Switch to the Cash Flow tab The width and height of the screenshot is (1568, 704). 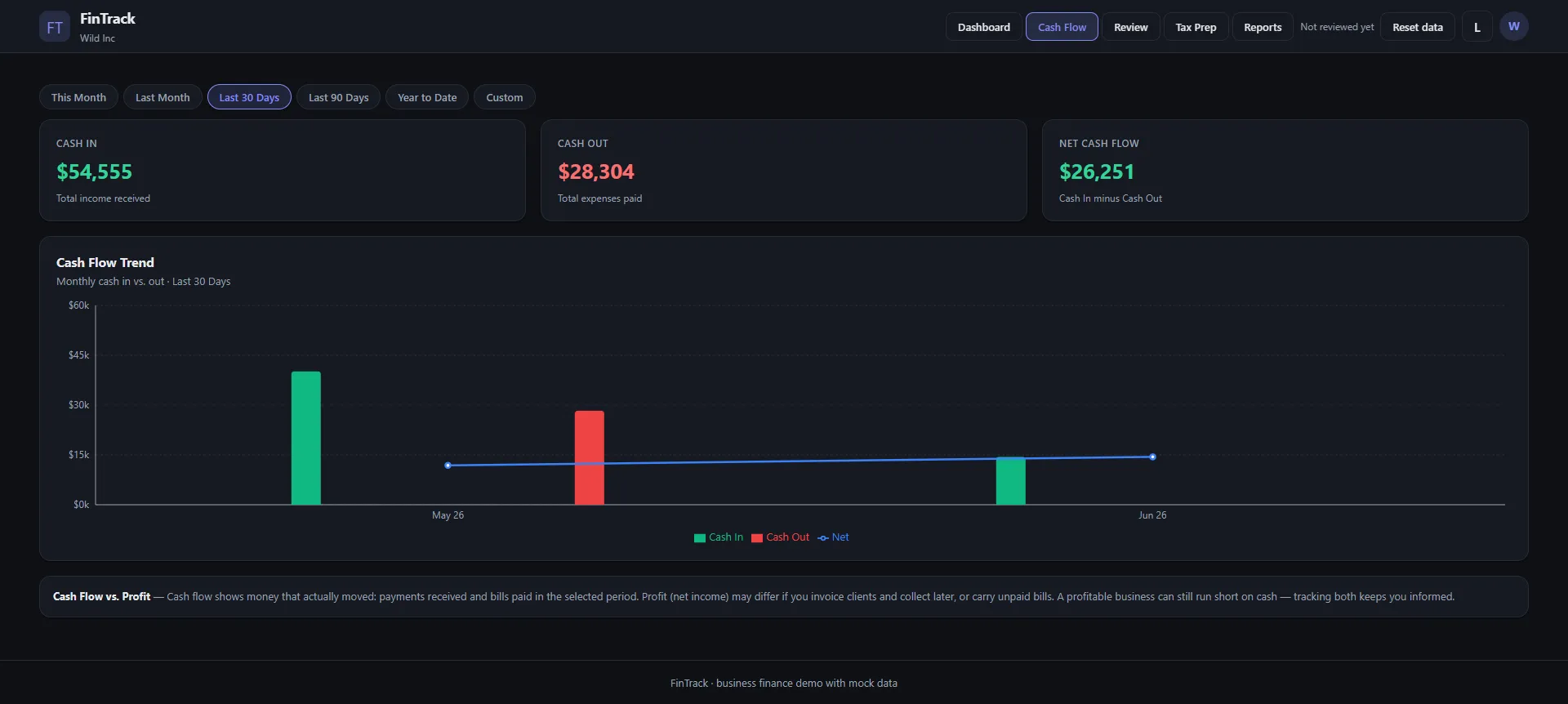click(x=1062, y=27)
